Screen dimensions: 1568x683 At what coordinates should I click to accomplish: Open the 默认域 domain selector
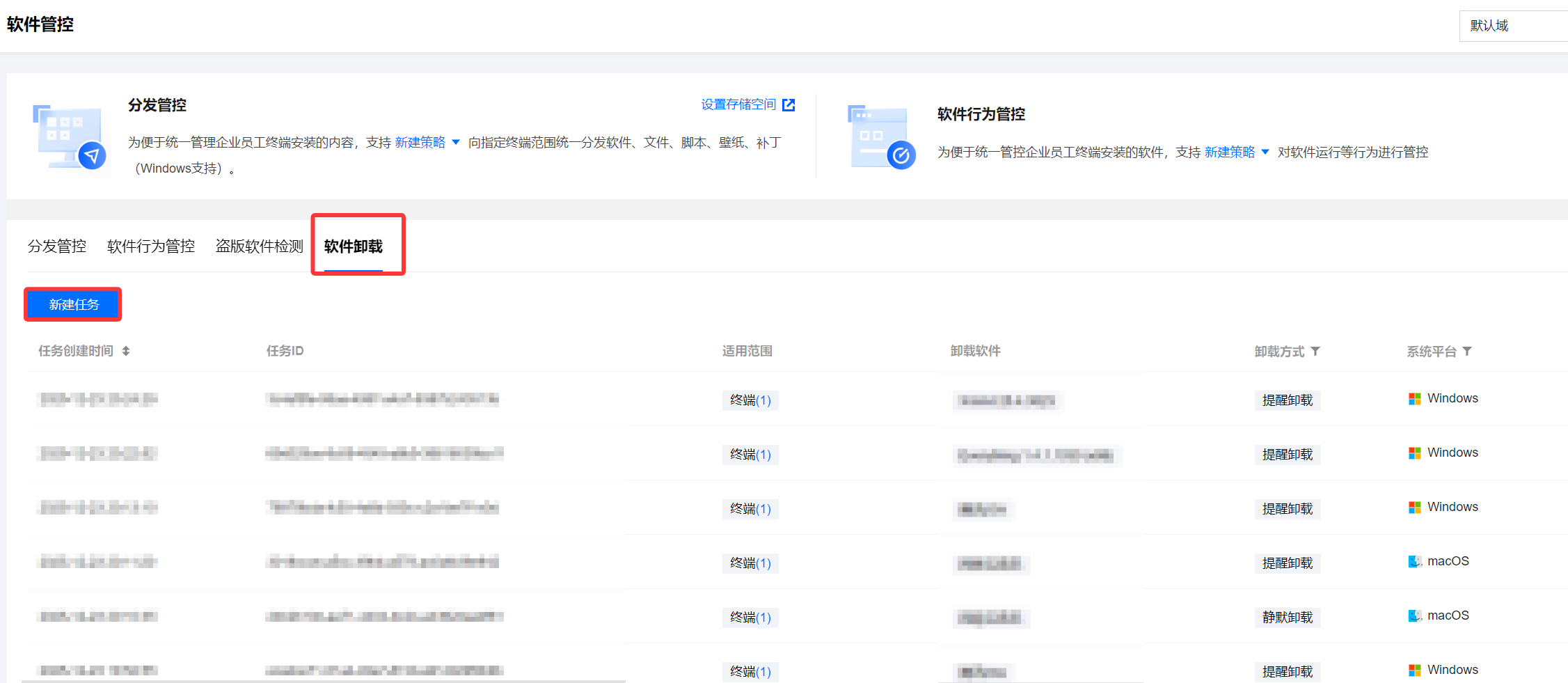click(1510, 26)
